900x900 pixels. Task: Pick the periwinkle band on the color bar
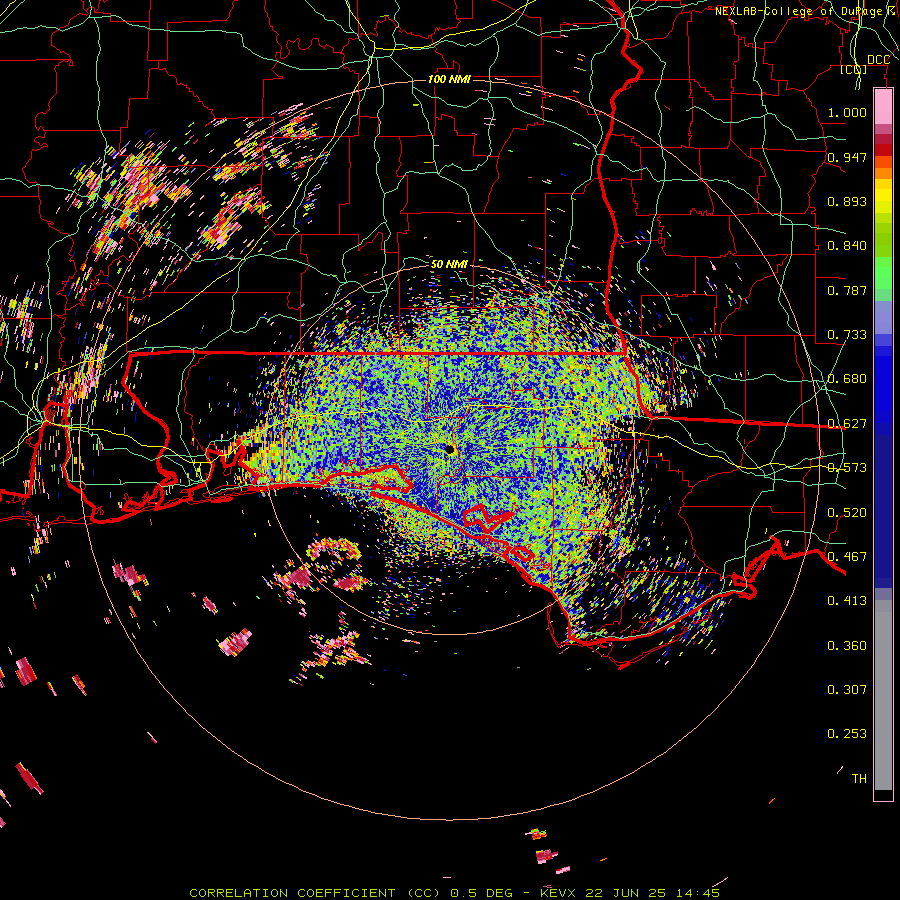click(883, 319)
